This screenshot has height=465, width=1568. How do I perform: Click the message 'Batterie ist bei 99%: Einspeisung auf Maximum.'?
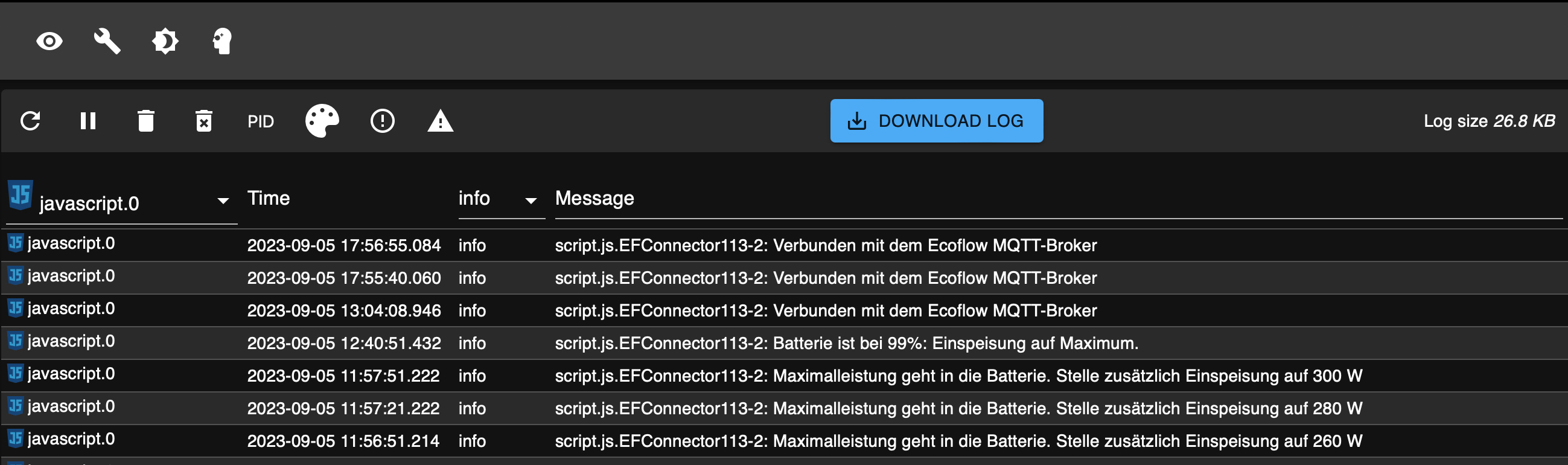click(955, 343)
